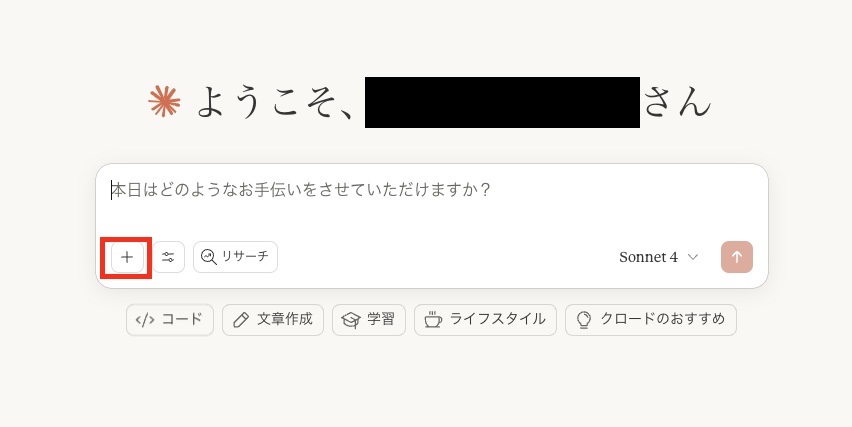Open the plus attachment menu
Screen dimensions: 852x427
point(127,257)
